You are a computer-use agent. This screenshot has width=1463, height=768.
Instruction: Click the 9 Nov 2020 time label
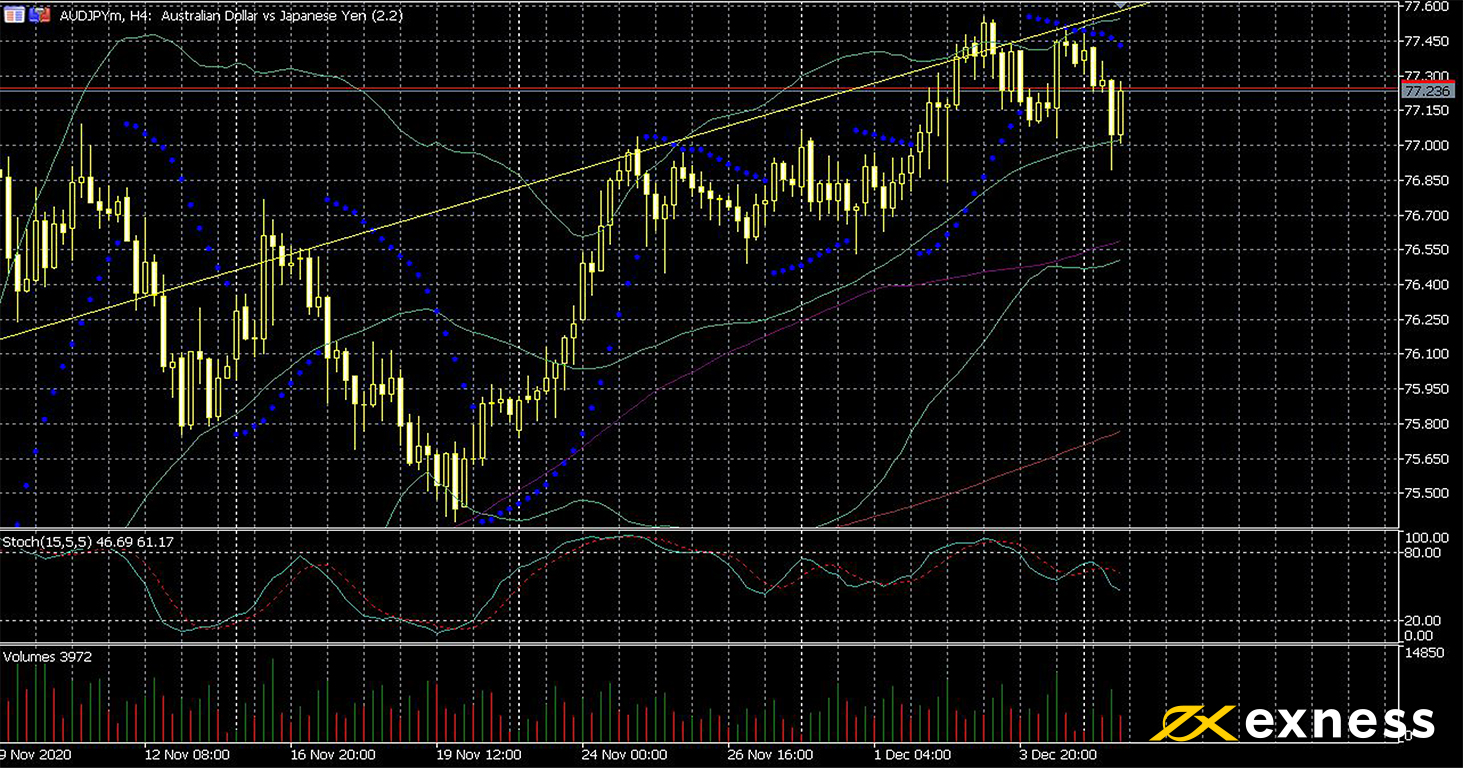pos(33,754)
